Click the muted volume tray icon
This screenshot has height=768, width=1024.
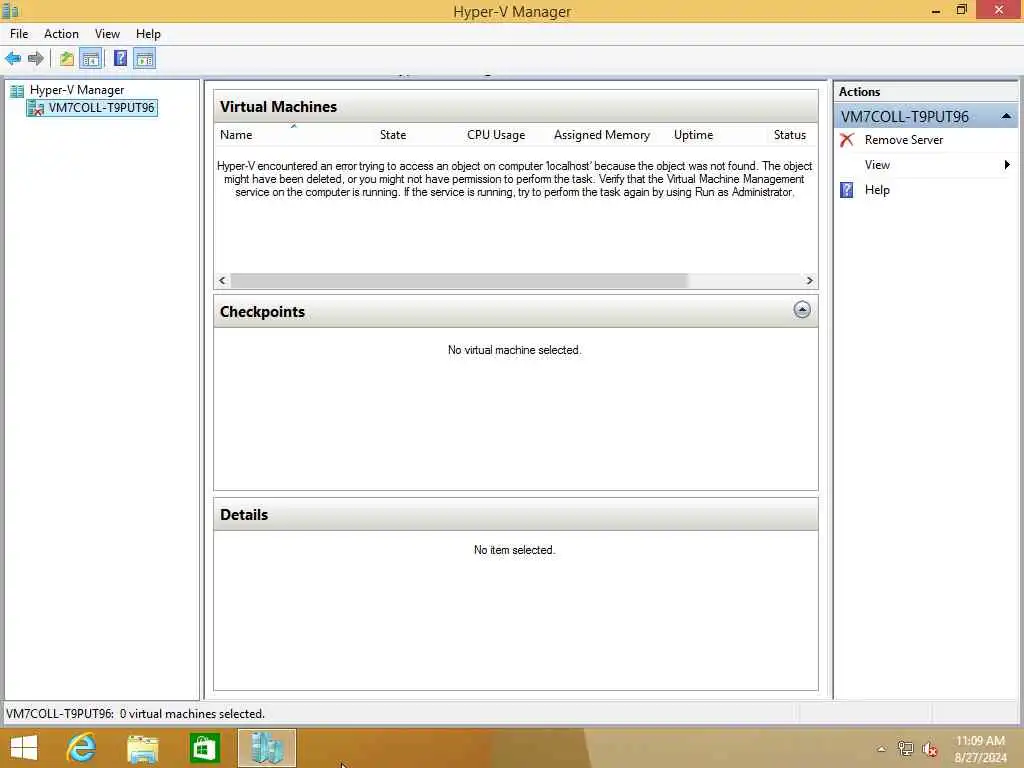tap(930, 750)
